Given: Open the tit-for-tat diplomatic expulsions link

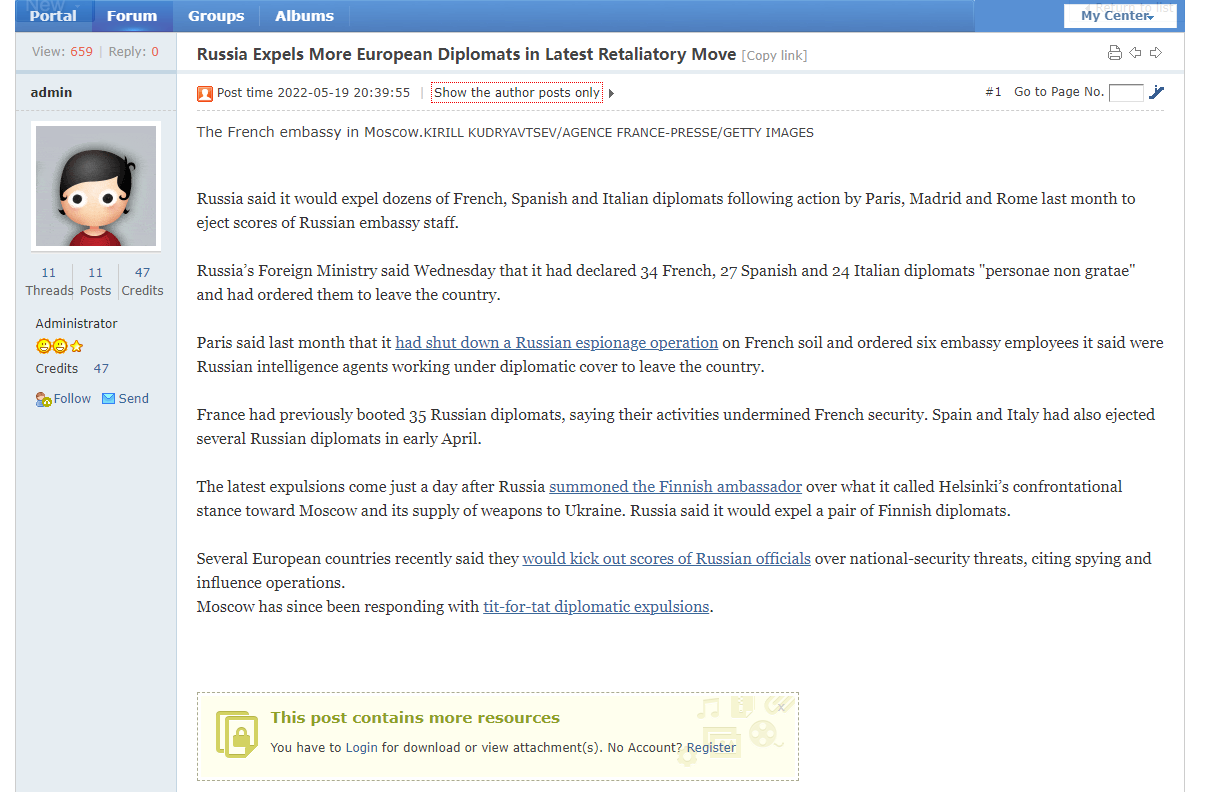Looking at the screenshot, I should coord(596,606).
